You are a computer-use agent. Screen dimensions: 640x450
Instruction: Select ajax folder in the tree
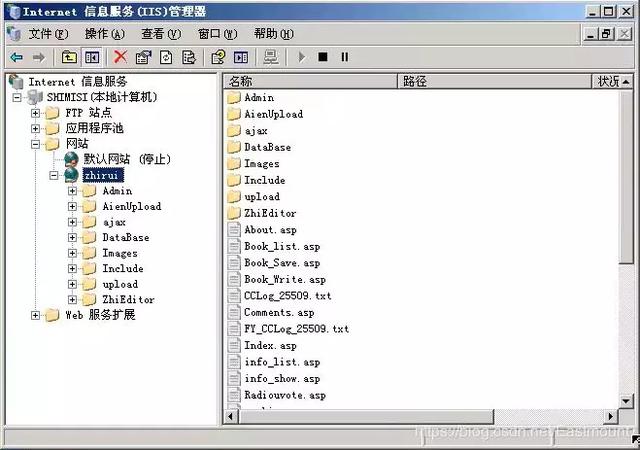pyautogui.click(x=114, y=223)
